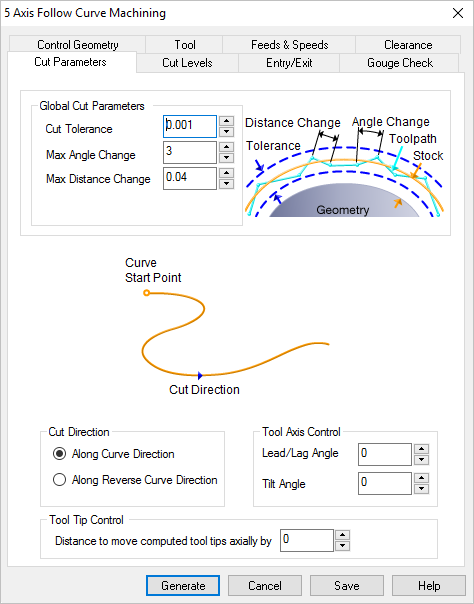Increase Cut Tolerance with the up arrow
The height and width of the screenshot is (604, 474).
[x=226, y=121]
